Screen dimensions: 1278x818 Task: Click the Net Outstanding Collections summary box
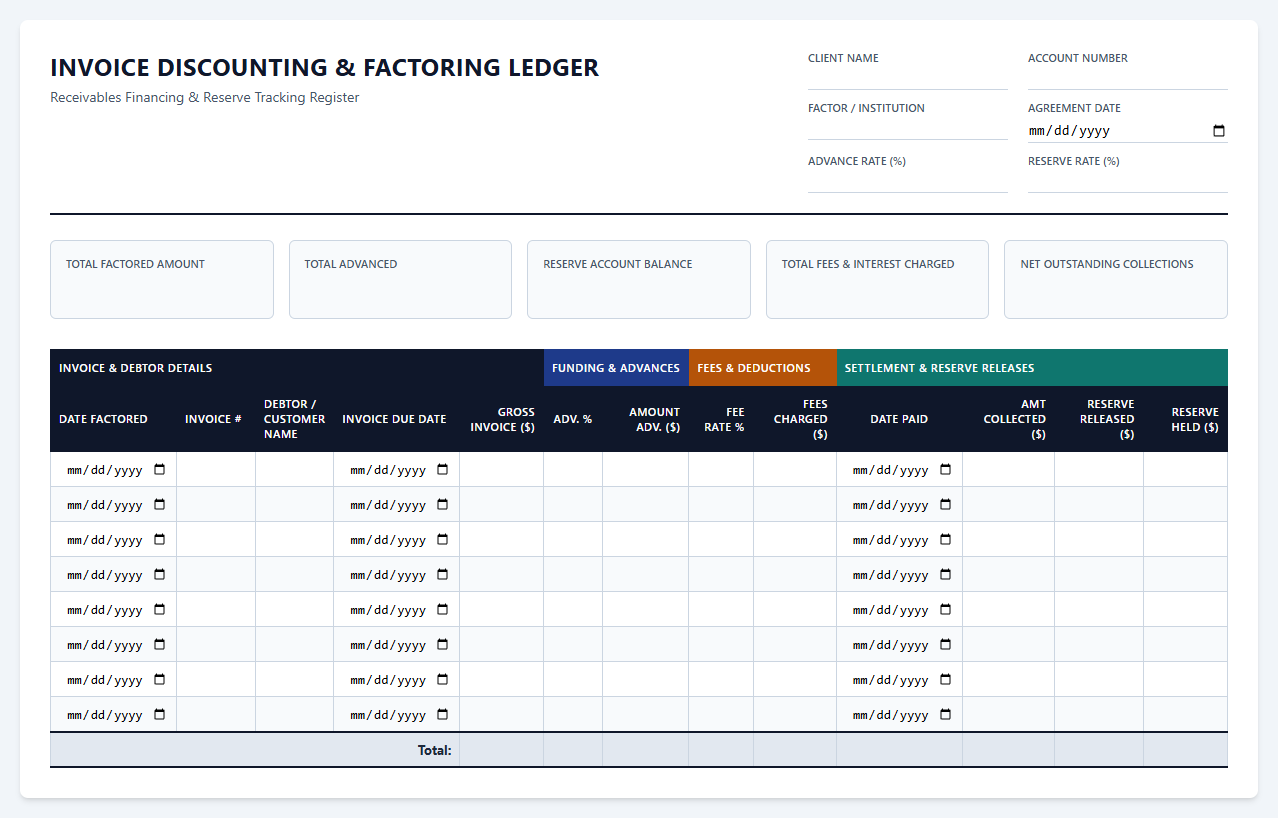point(1116,279)
